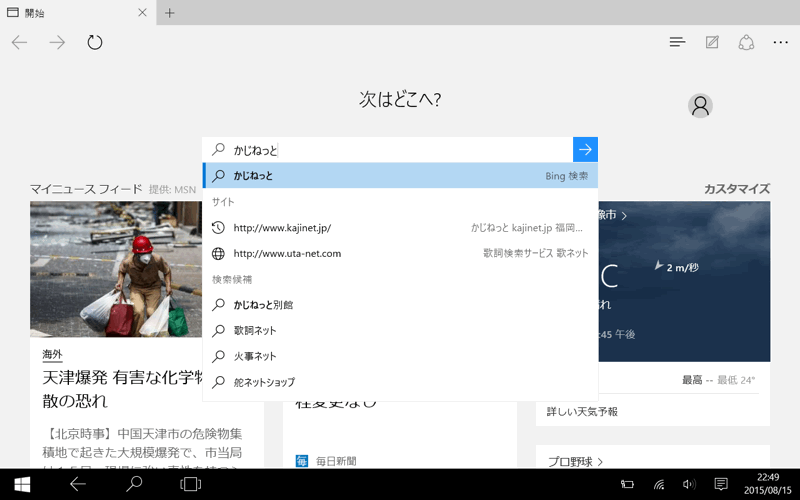
Task: Open a new tab with plus button
Action: pos(170,13)
